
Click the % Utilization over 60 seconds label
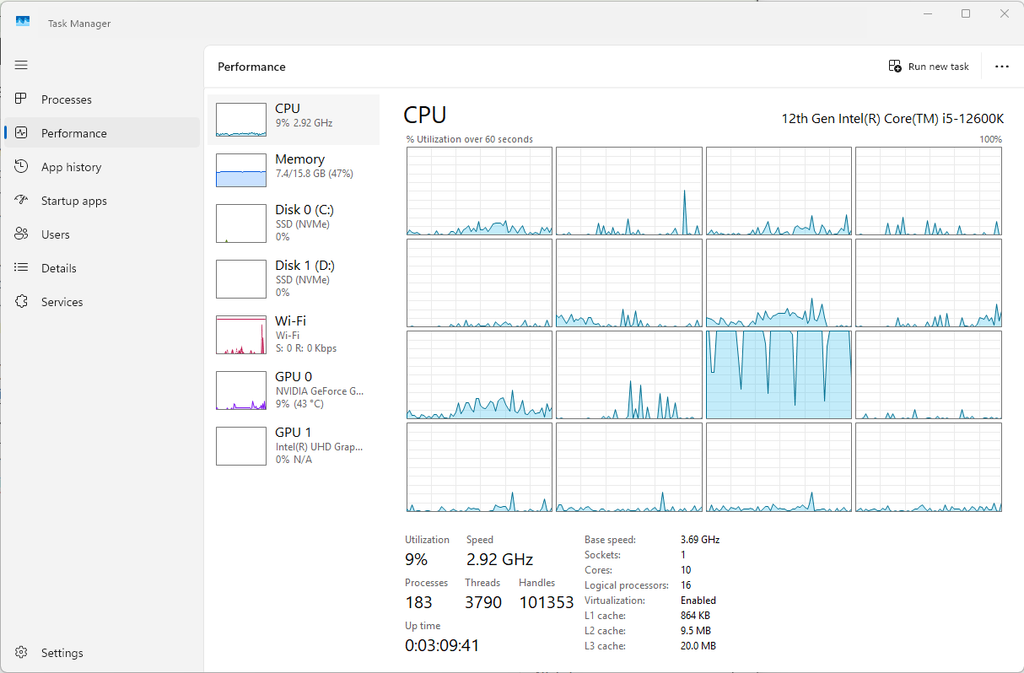(469, 139)
